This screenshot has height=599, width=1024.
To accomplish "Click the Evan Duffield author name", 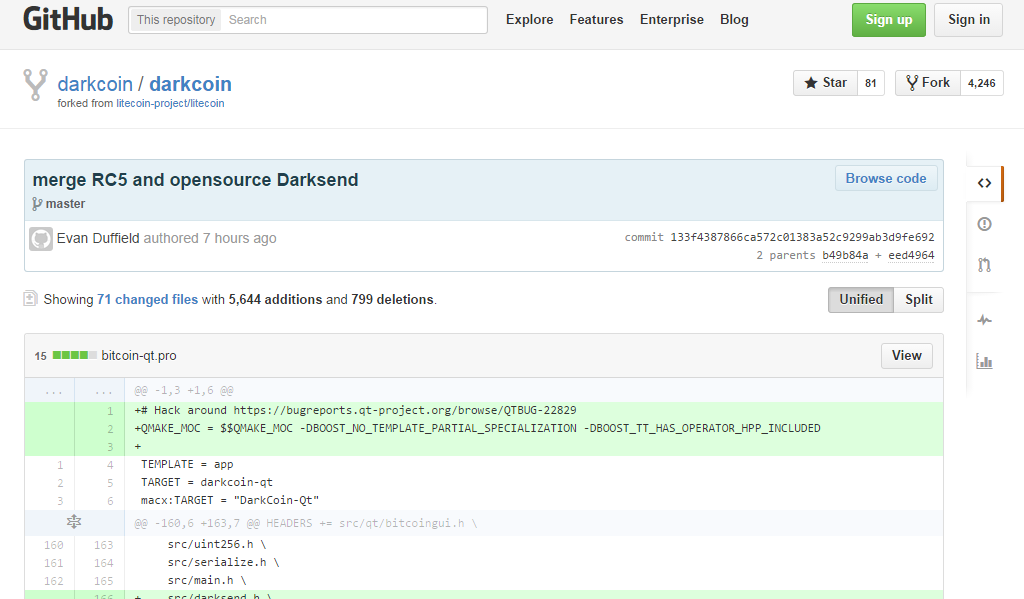I will coord(99,238).
